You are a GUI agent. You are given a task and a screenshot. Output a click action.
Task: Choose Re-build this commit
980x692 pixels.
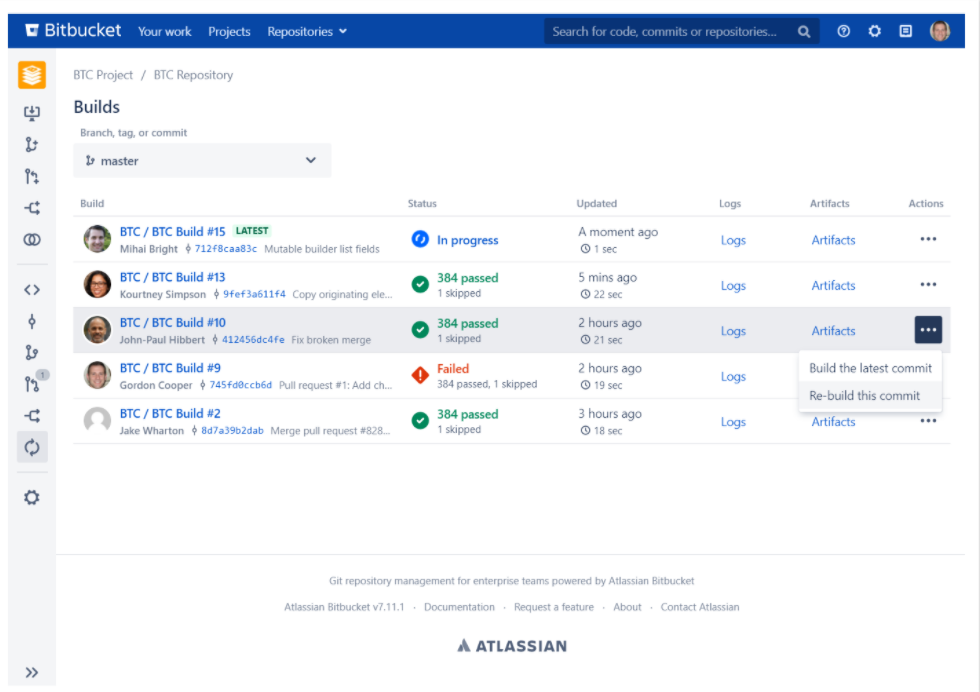[x=870, y=396]
